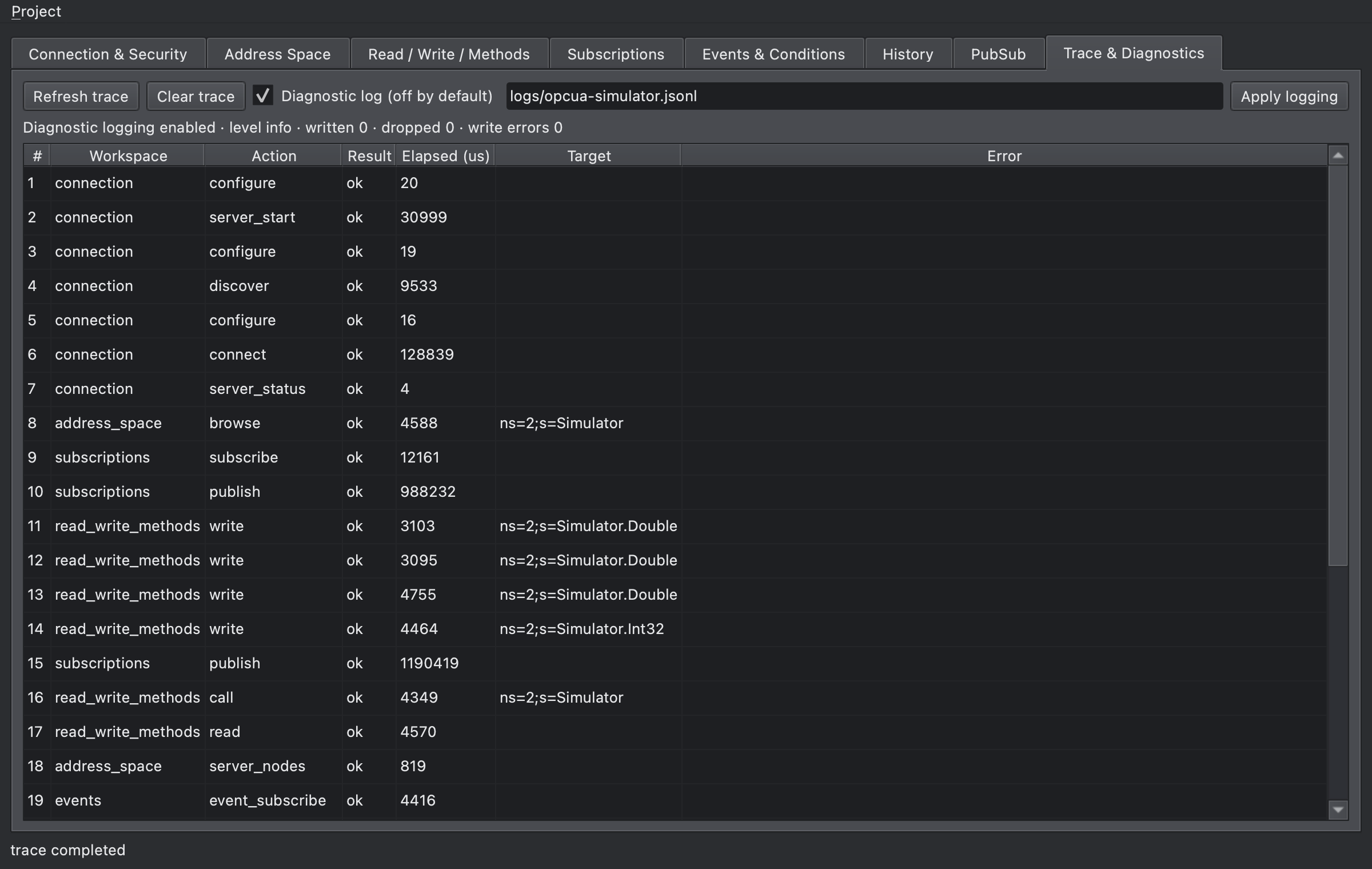Switch to Connection & Security tab

(x=108, y=54)
